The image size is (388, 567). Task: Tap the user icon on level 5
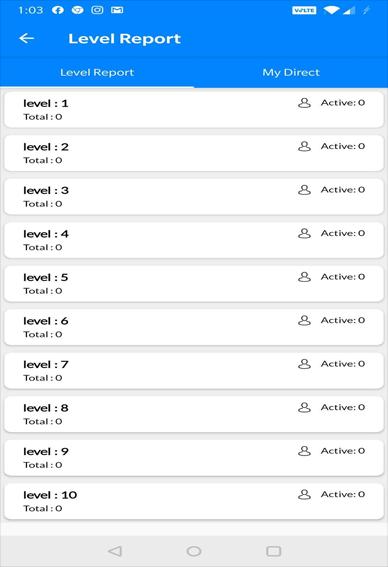pyautogui.click(x=304, y=277)
